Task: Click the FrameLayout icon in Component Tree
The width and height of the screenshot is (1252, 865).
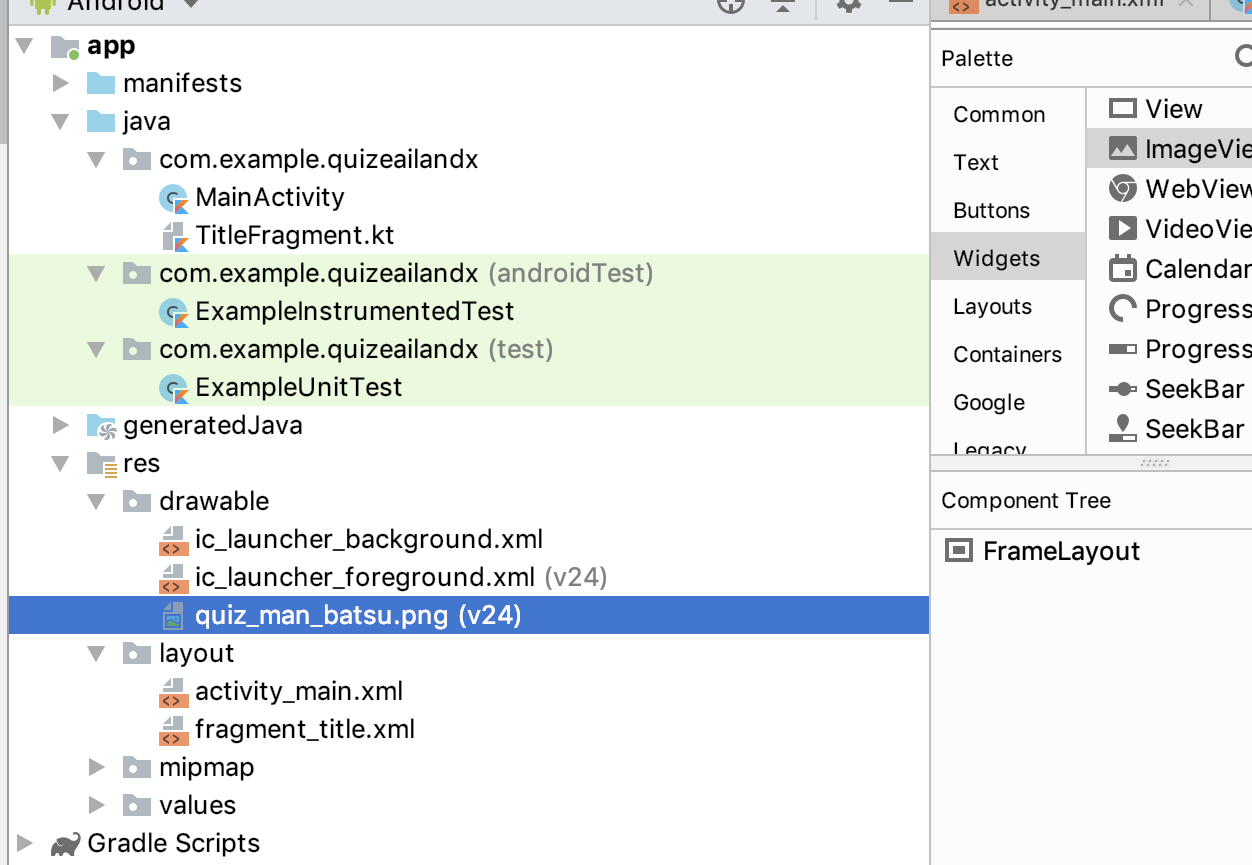Action: tap(960, 551)
